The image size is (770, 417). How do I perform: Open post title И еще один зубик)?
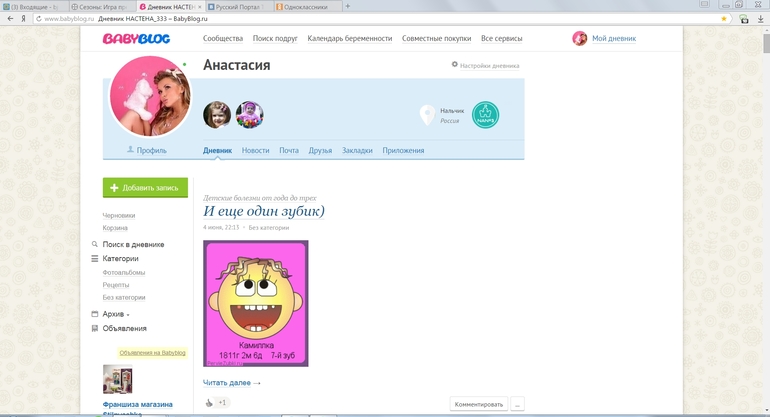[x=264, y=211]
